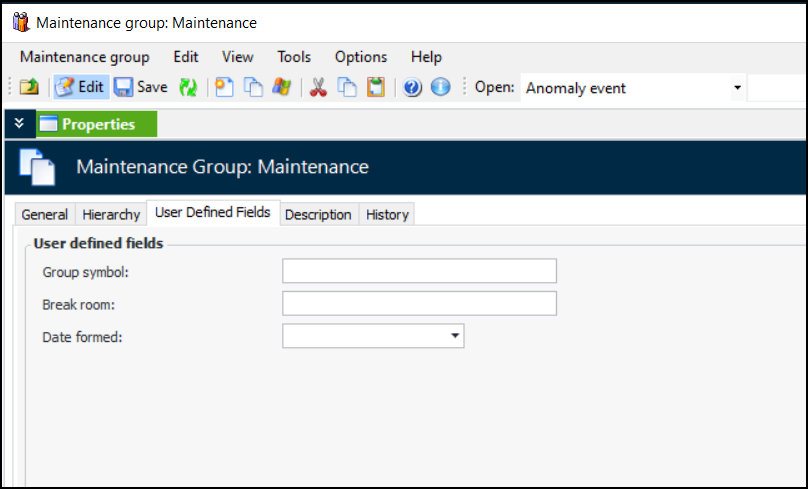Screen dimensions: 808x489
Task: Open the History tab
Action: [x=386, y=215]
